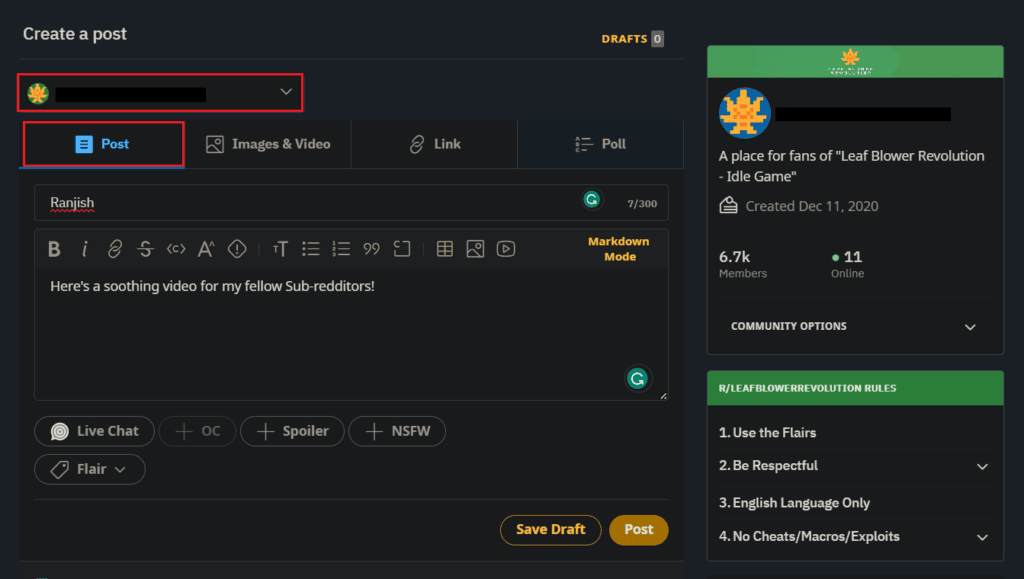Save the post as a draft
This screenshot has height=579, width=1024.
pyautogui.click(x=550, y=530)
